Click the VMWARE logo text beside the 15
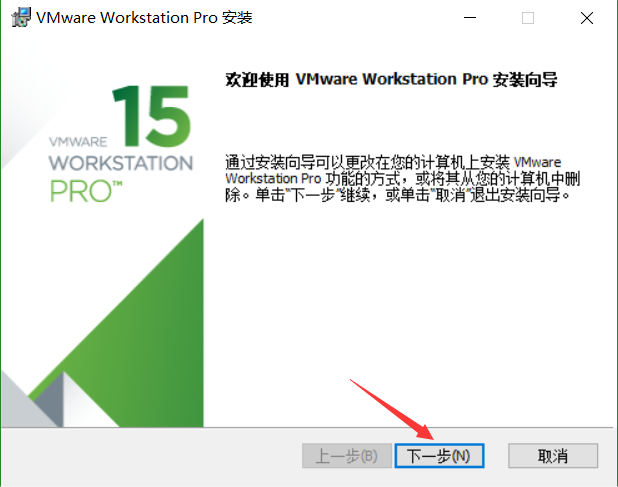 tap(78, 142)
